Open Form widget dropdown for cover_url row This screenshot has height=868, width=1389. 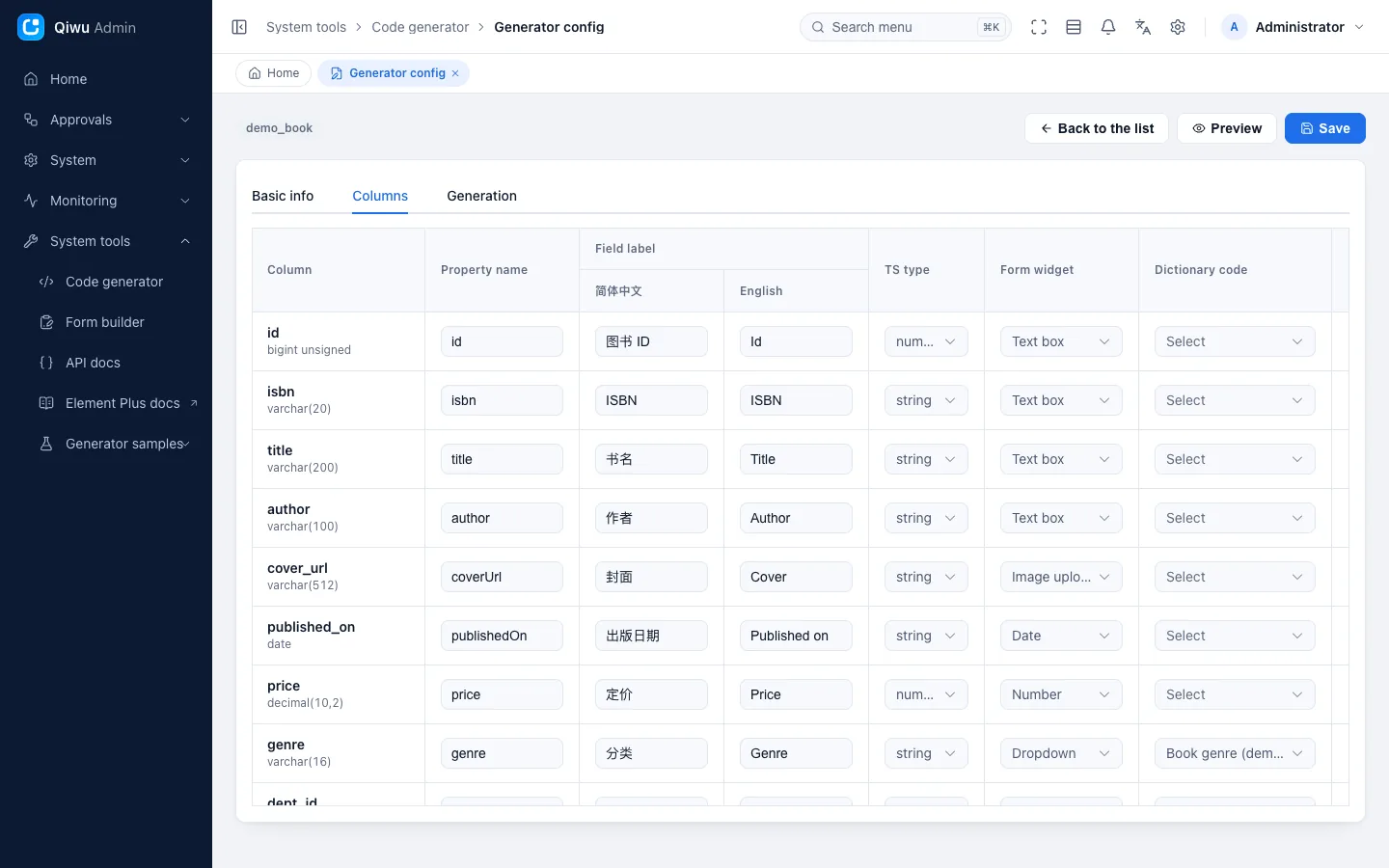pos(1061,577)
